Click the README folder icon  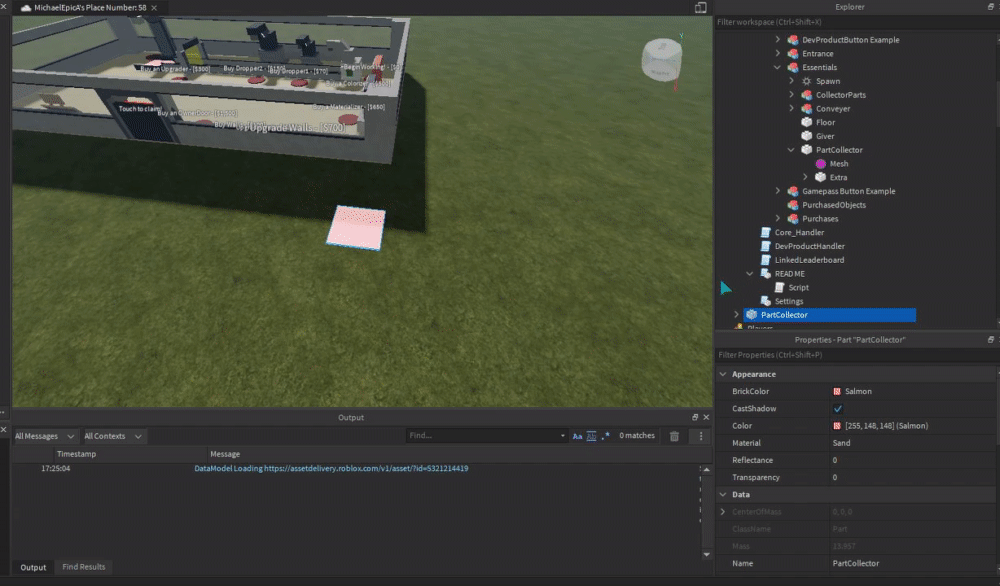coord(765,274)
